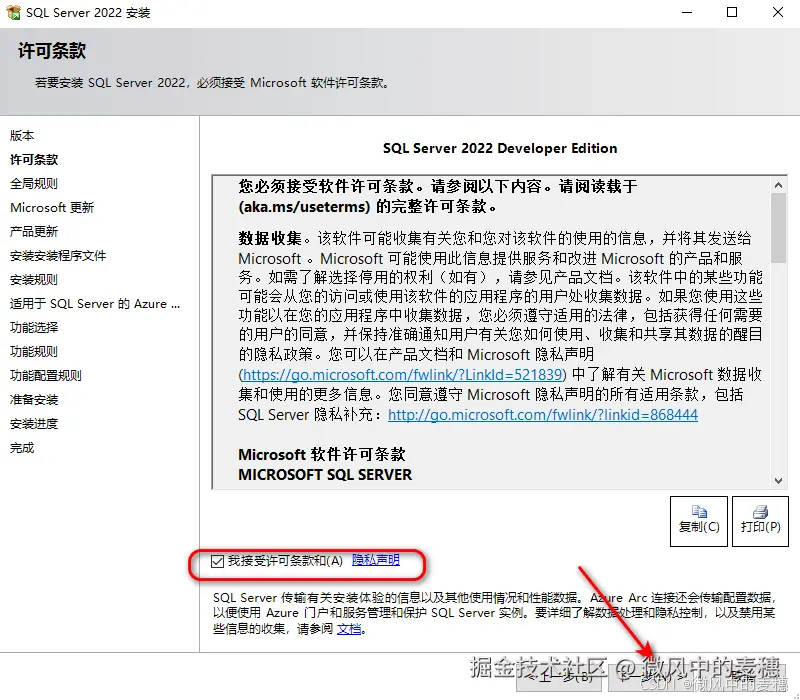Click the Print (打印) button
The height and width of the screenshot is (700, 800).
(x=760, y=521)
